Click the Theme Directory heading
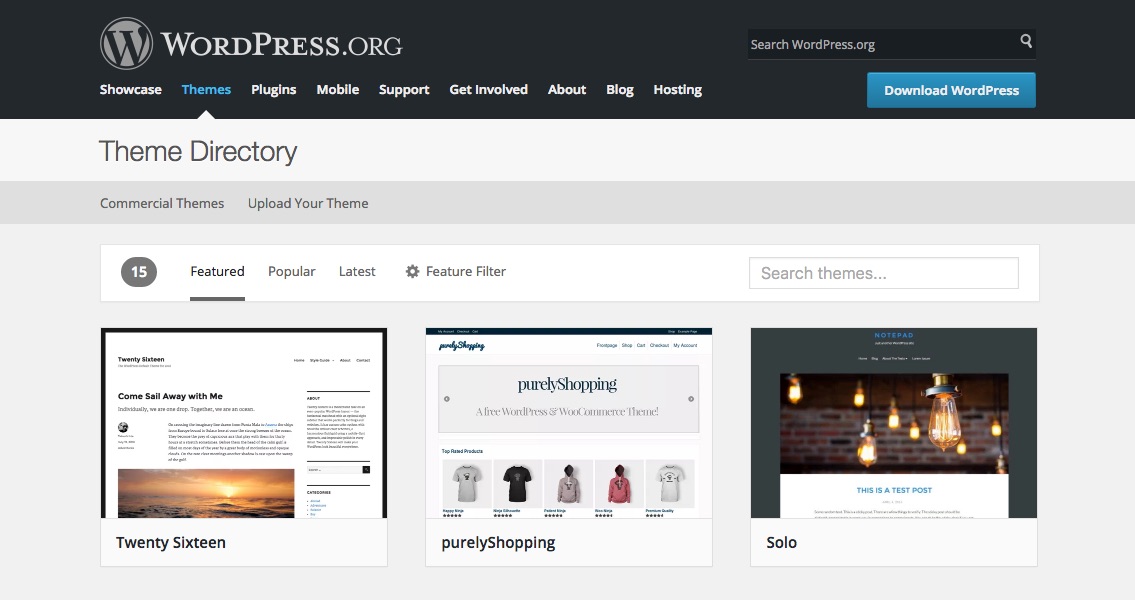1135x600 pixels. 198,152
